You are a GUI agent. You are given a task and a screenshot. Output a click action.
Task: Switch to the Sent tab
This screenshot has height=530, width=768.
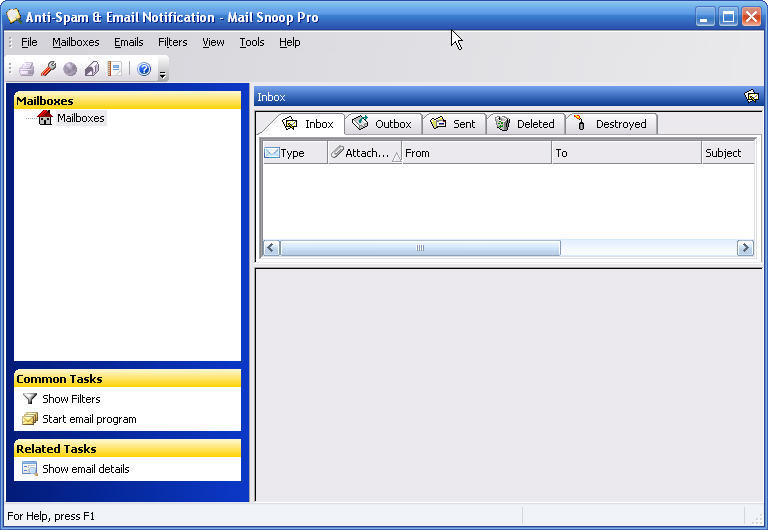pos(454,123)
